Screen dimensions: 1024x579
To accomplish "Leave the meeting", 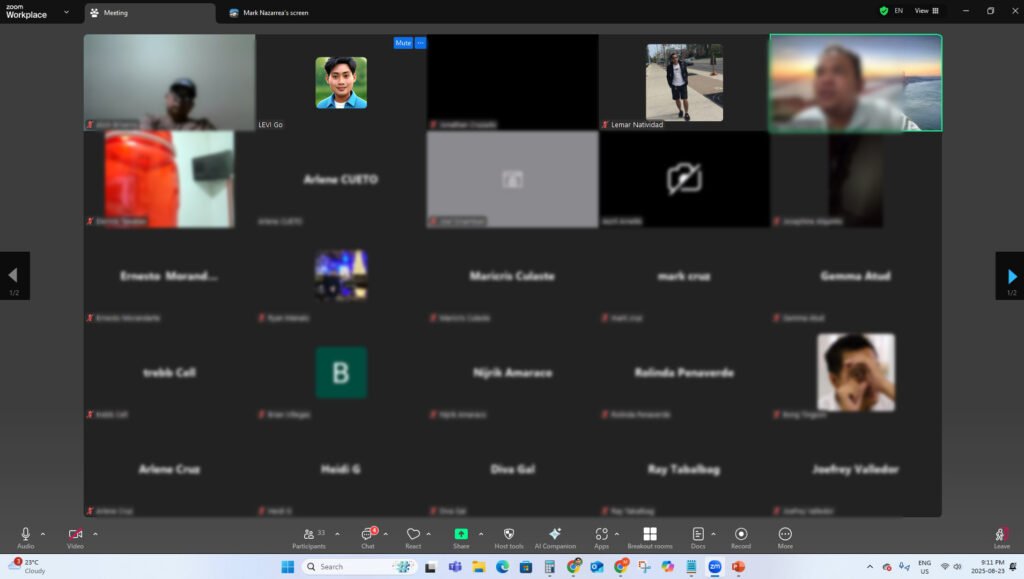I will pos(1001,537).
